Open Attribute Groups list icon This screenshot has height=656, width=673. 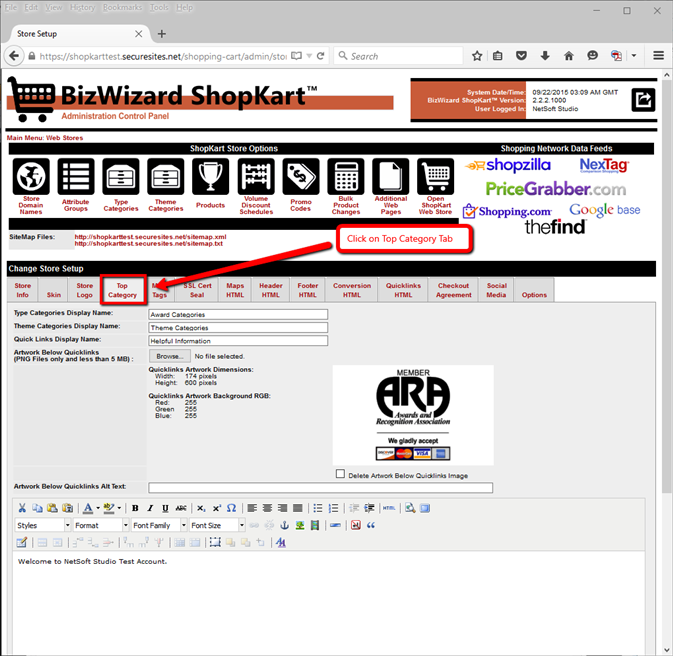[x=76, y=176]
